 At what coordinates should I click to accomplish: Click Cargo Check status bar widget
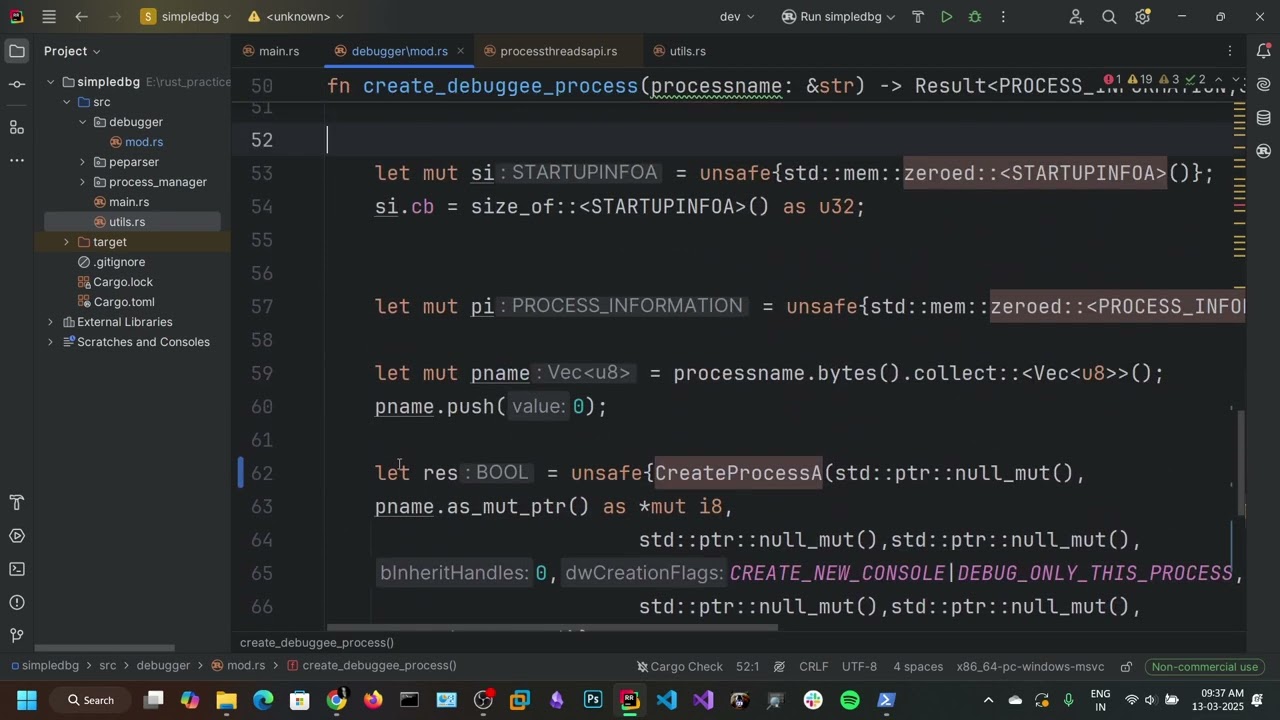pyautogui.click(x=679, y=667)
